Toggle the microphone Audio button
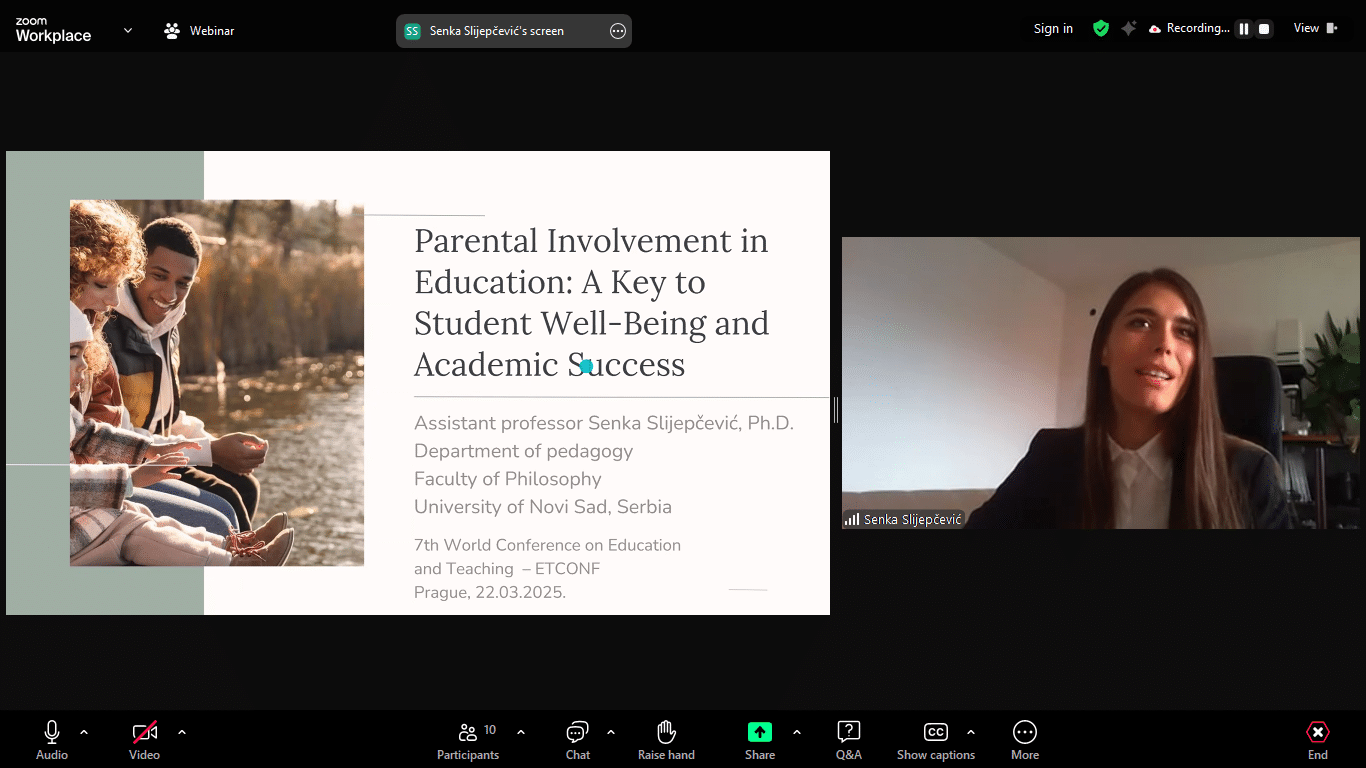Image resolution: width=1366 pixels, height=768 pixels. click(x=52, y=740)
